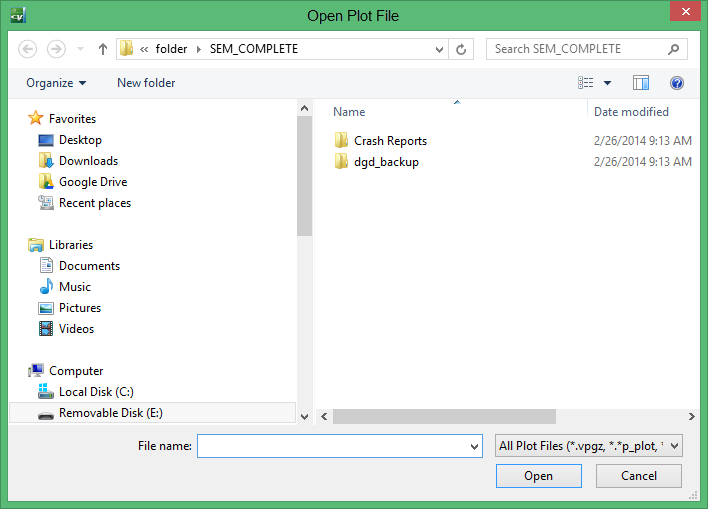Open the Videos library
The height and width of the screenshot is (509, 708).
[x=76, y=329]
